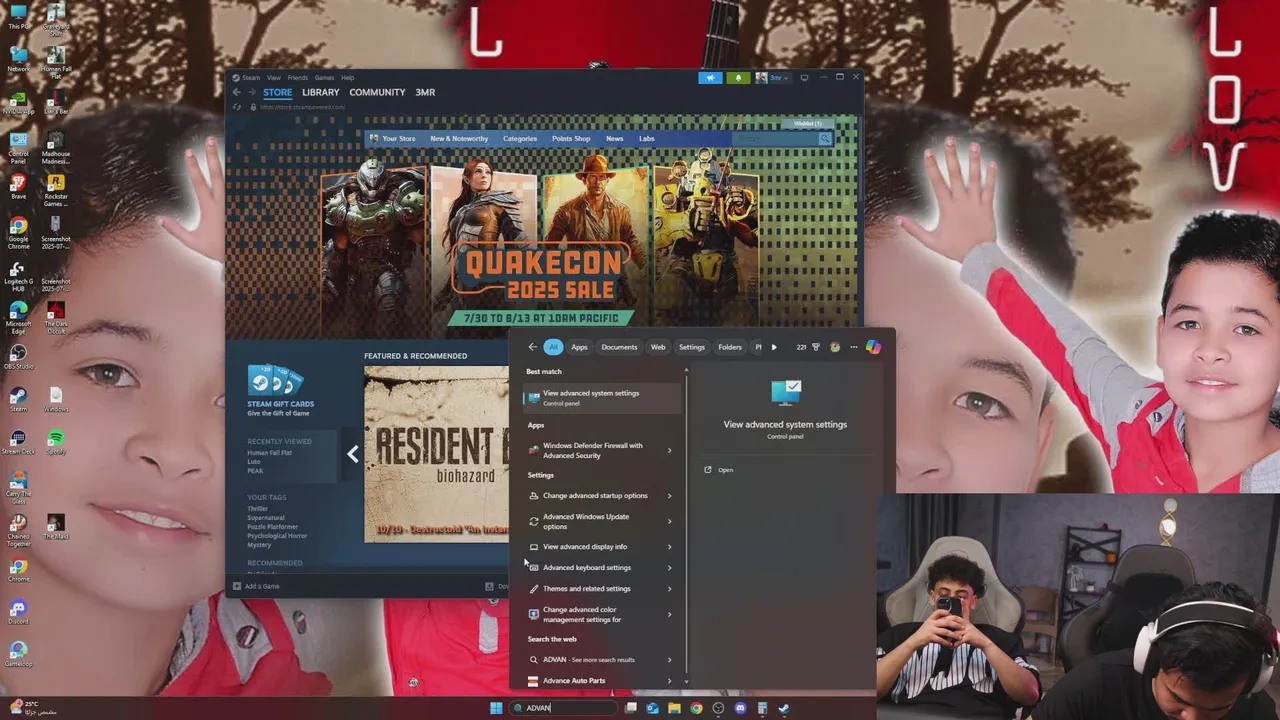Expand Advanced keyboard settings arrow
The image size is (1280, 720).
click(x=669, y=568)
